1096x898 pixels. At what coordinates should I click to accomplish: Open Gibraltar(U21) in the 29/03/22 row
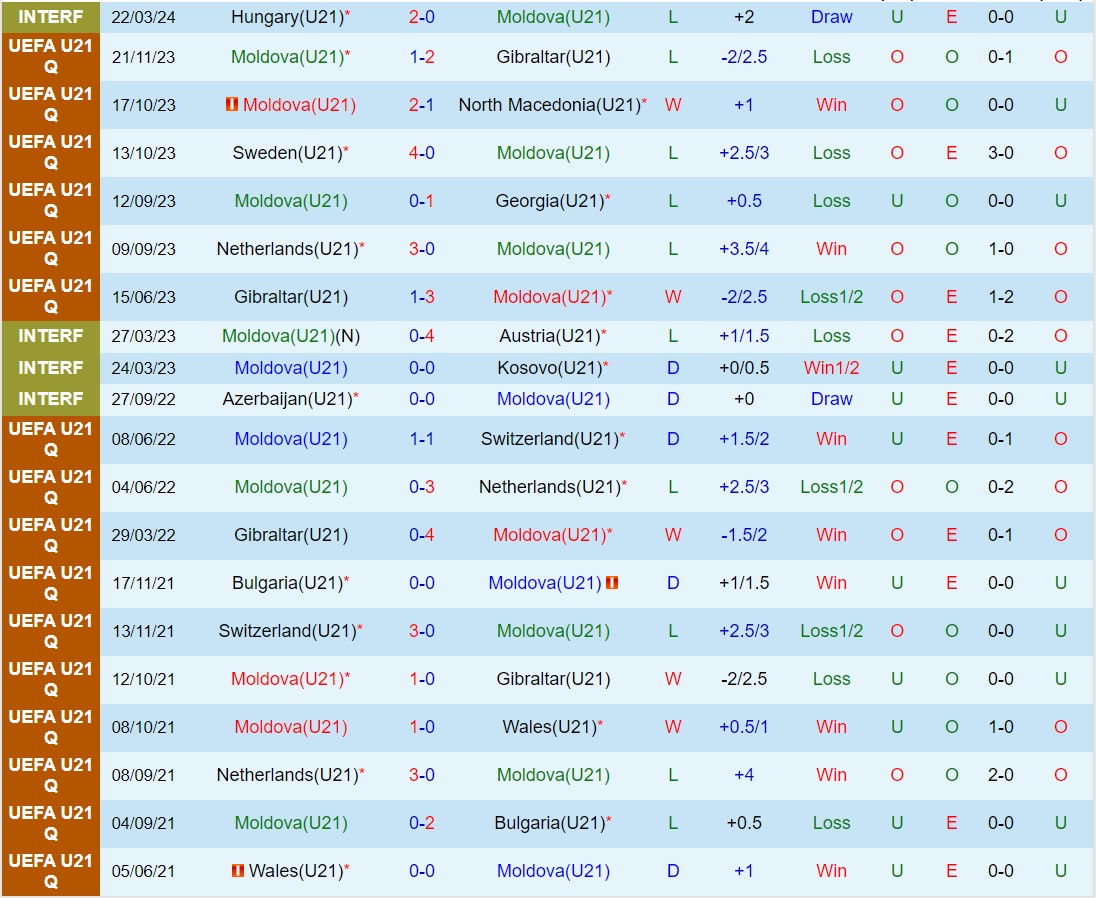(x=291, y=535)
